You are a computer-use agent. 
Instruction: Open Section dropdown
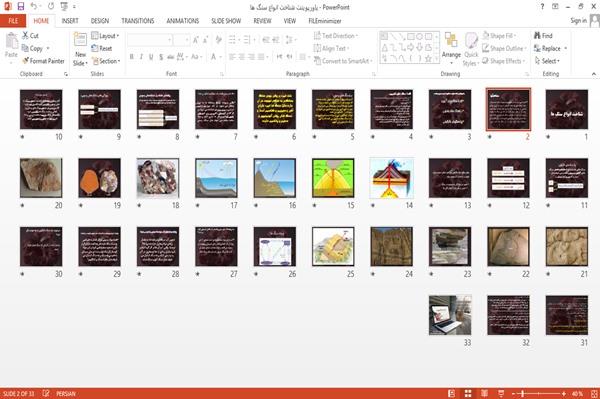[106, 61]
